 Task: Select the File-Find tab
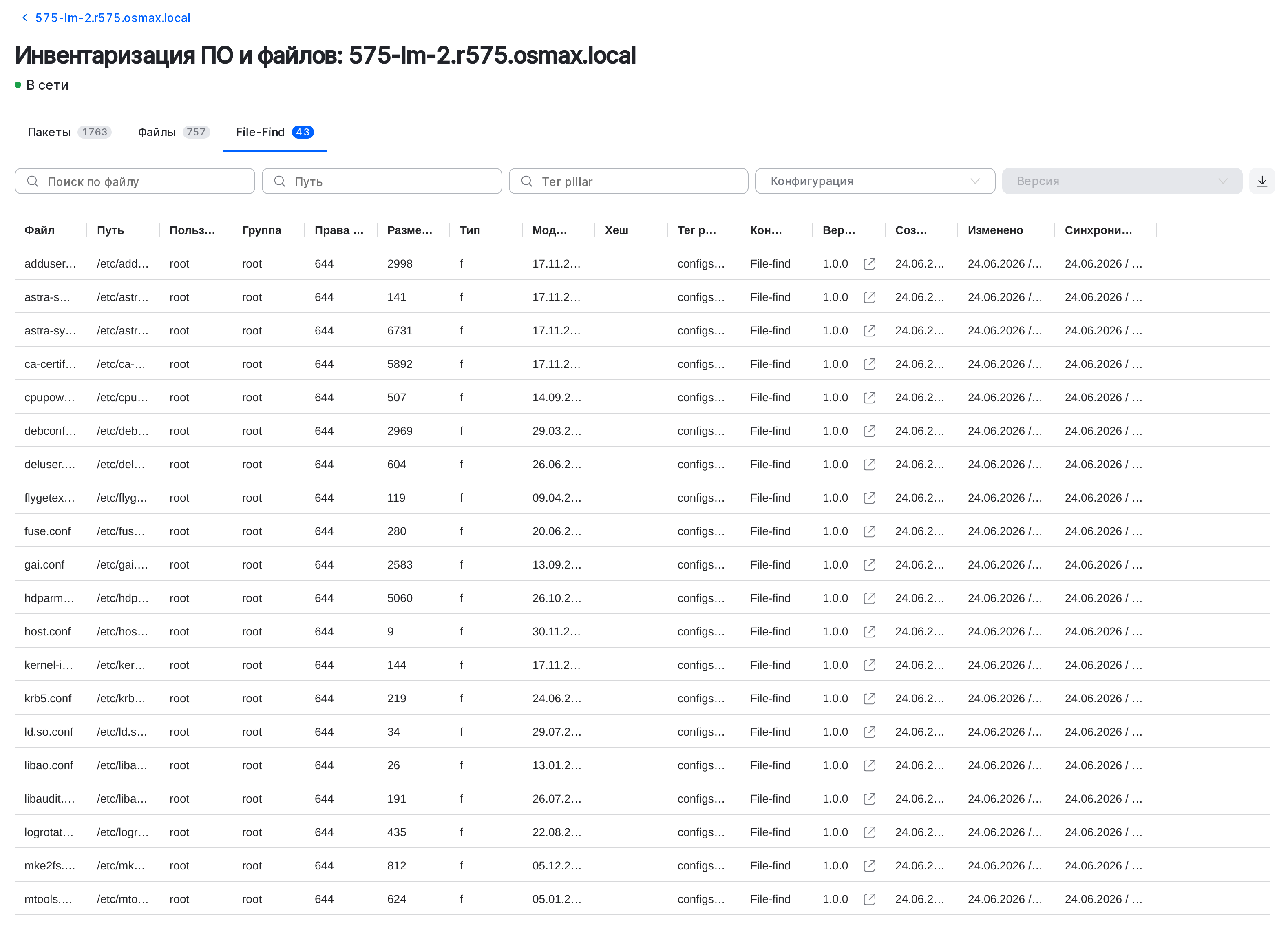click(x=275, y=133)
